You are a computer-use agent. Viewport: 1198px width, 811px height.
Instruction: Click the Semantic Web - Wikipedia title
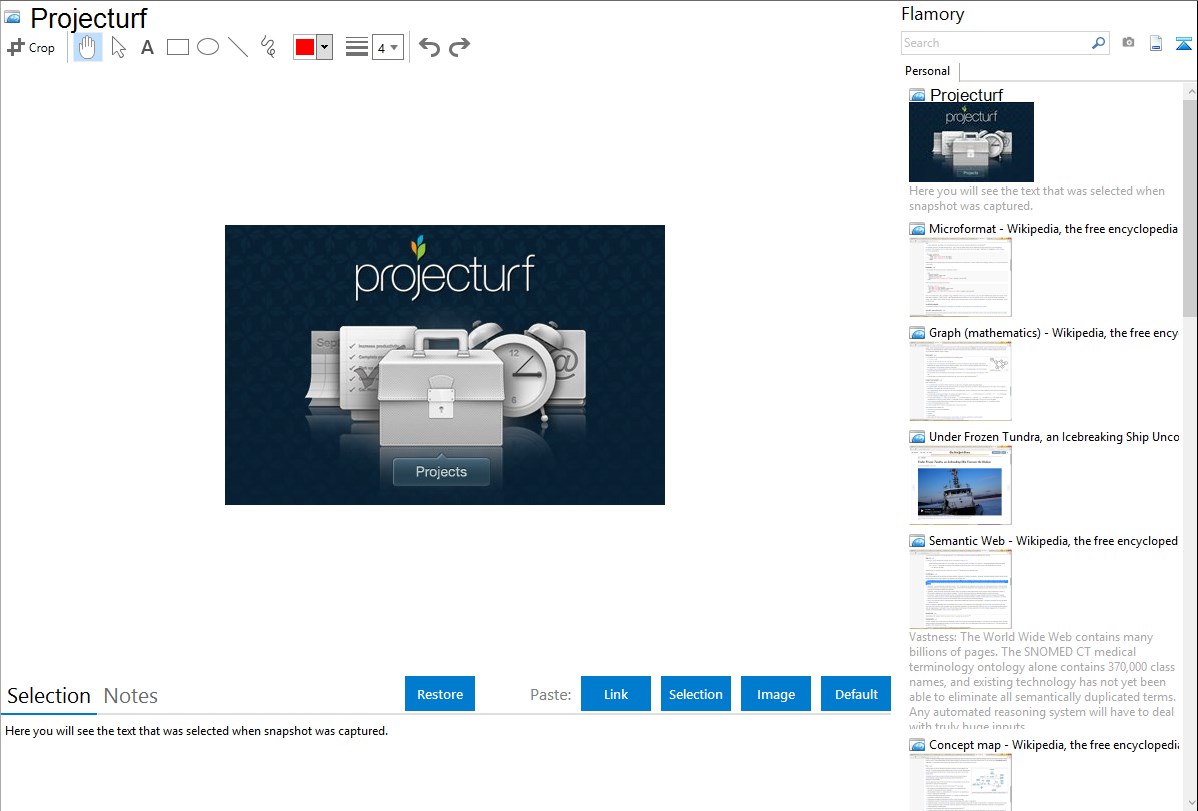(1053, 540)
